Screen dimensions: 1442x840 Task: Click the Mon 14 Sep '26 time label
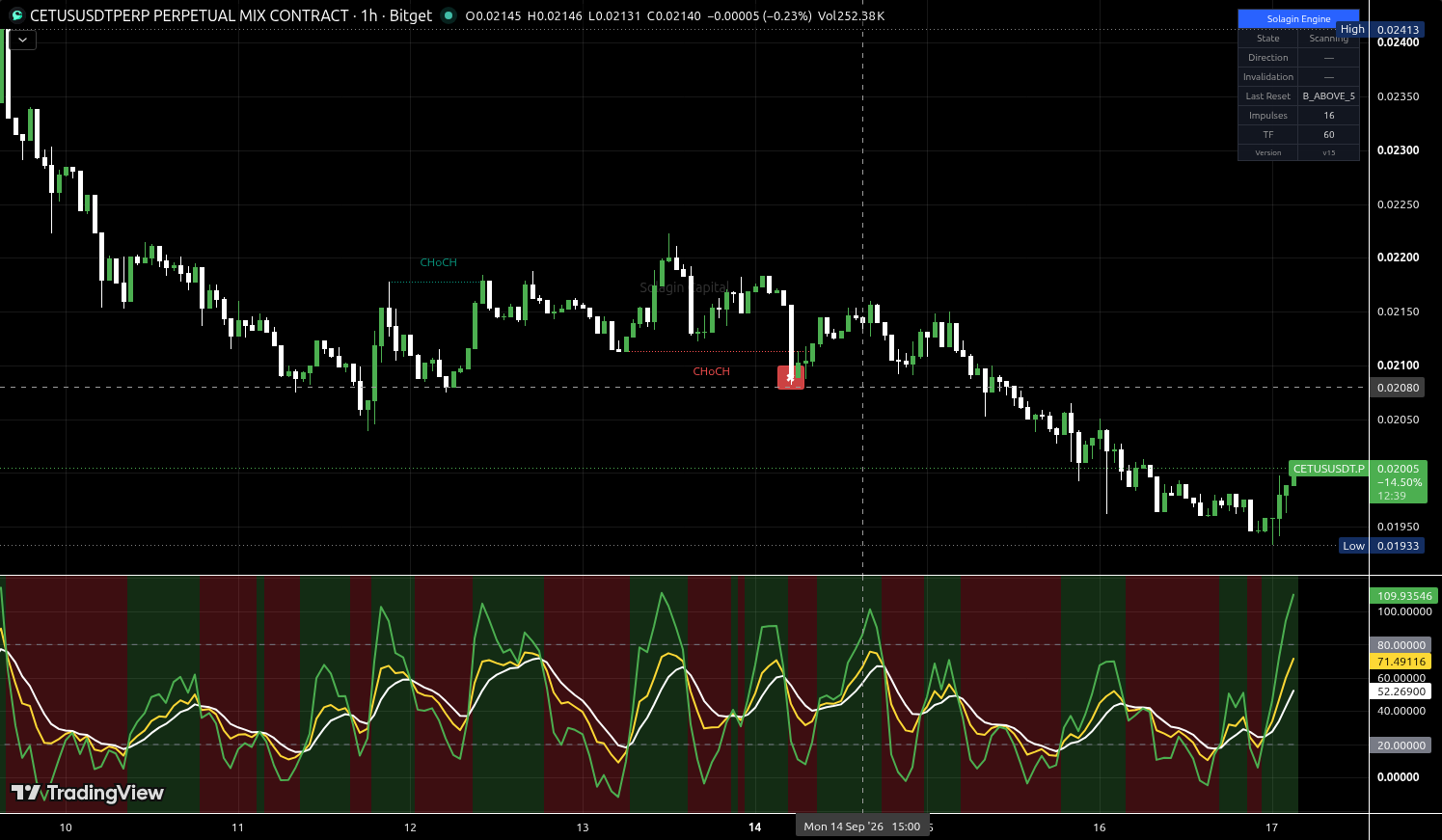[x=861, y=826]
